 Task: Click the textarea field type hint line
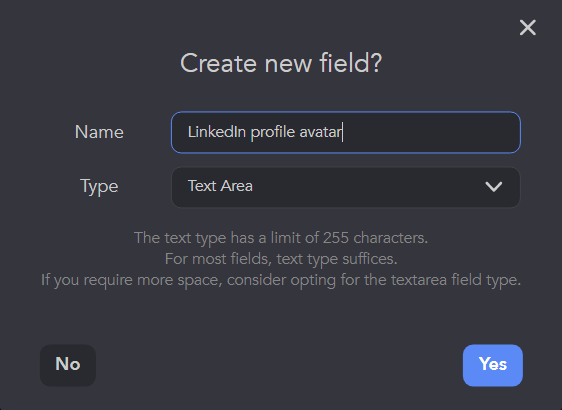pos(281,280)
